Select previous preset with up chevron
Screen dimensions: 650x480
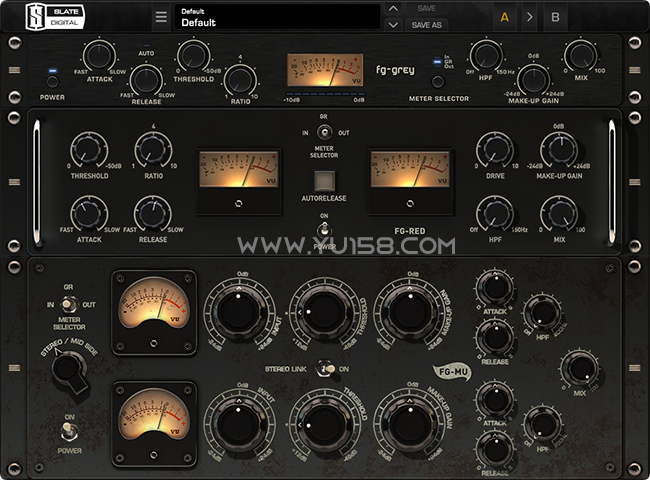coord(393,9)
